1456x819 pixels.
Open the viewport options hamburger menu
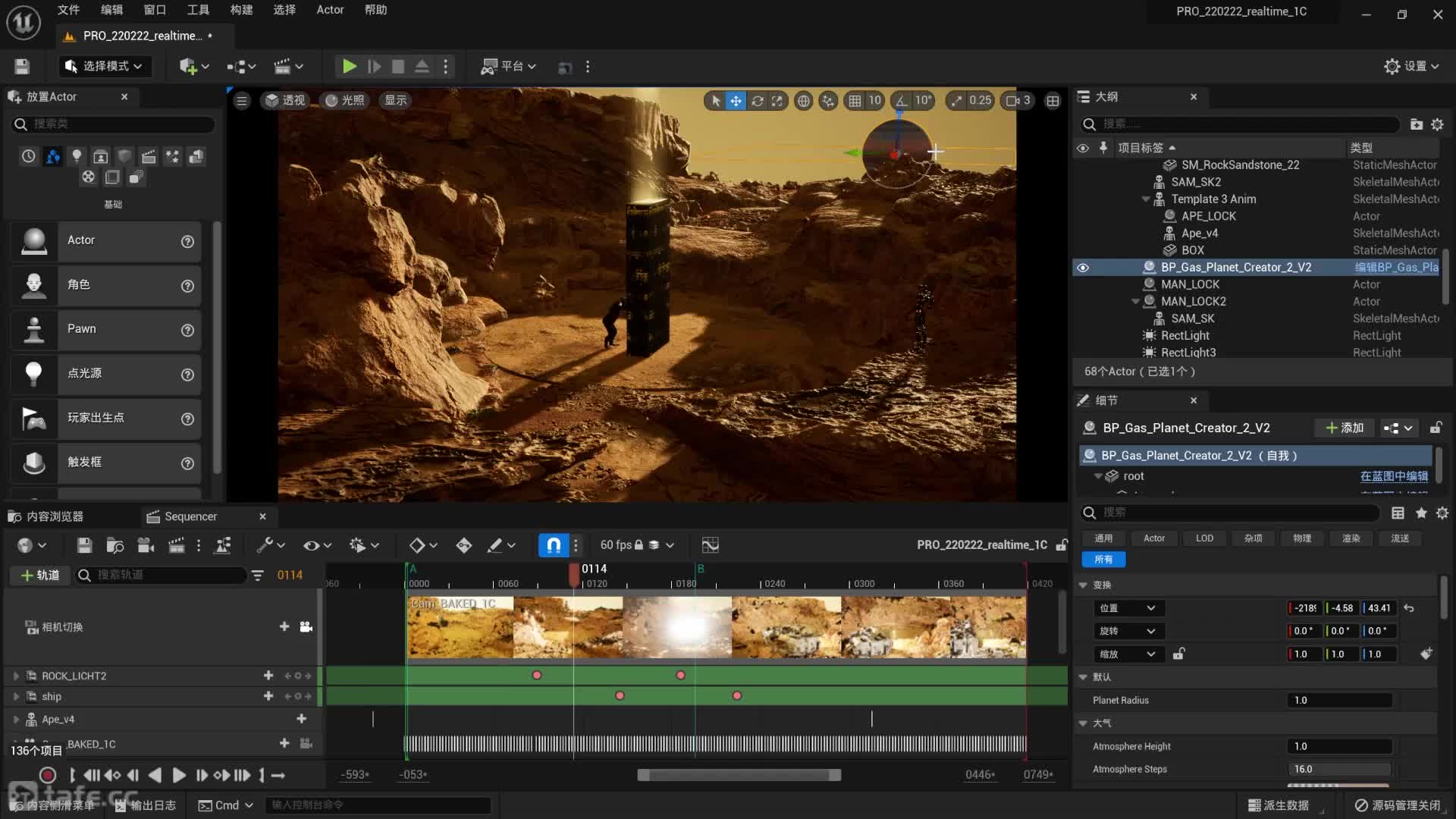[241, 100]
